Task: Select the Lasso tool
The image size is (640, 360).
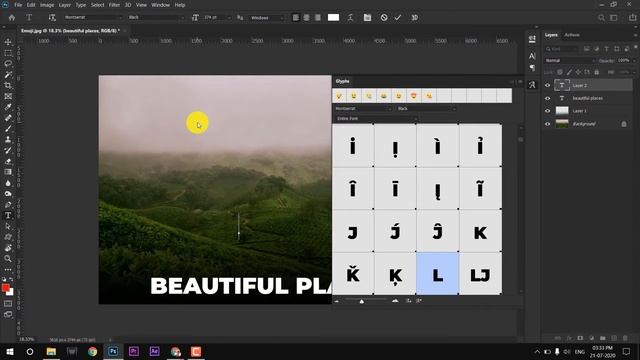Action: [8, 64]
